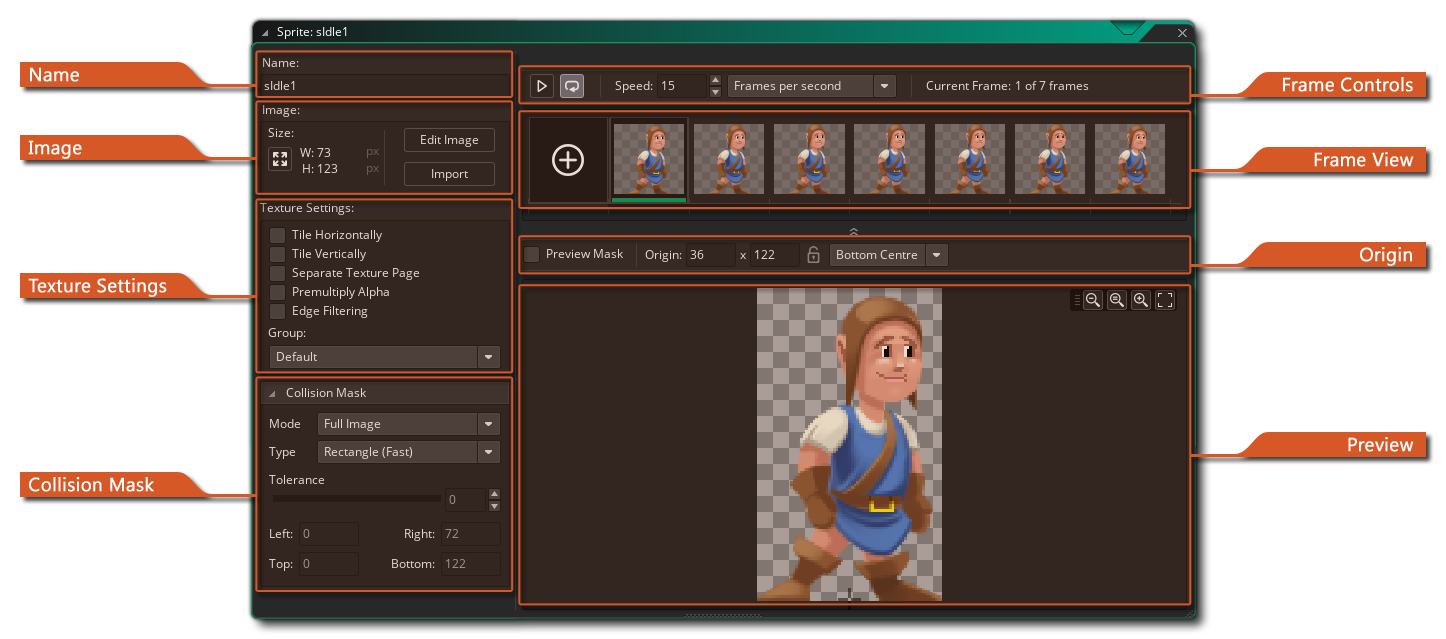Screen dimensions: 1446x639
Task: Open the Bottom Centre origin dropdown
Action: pyautogui.click(x=937, y=255)
